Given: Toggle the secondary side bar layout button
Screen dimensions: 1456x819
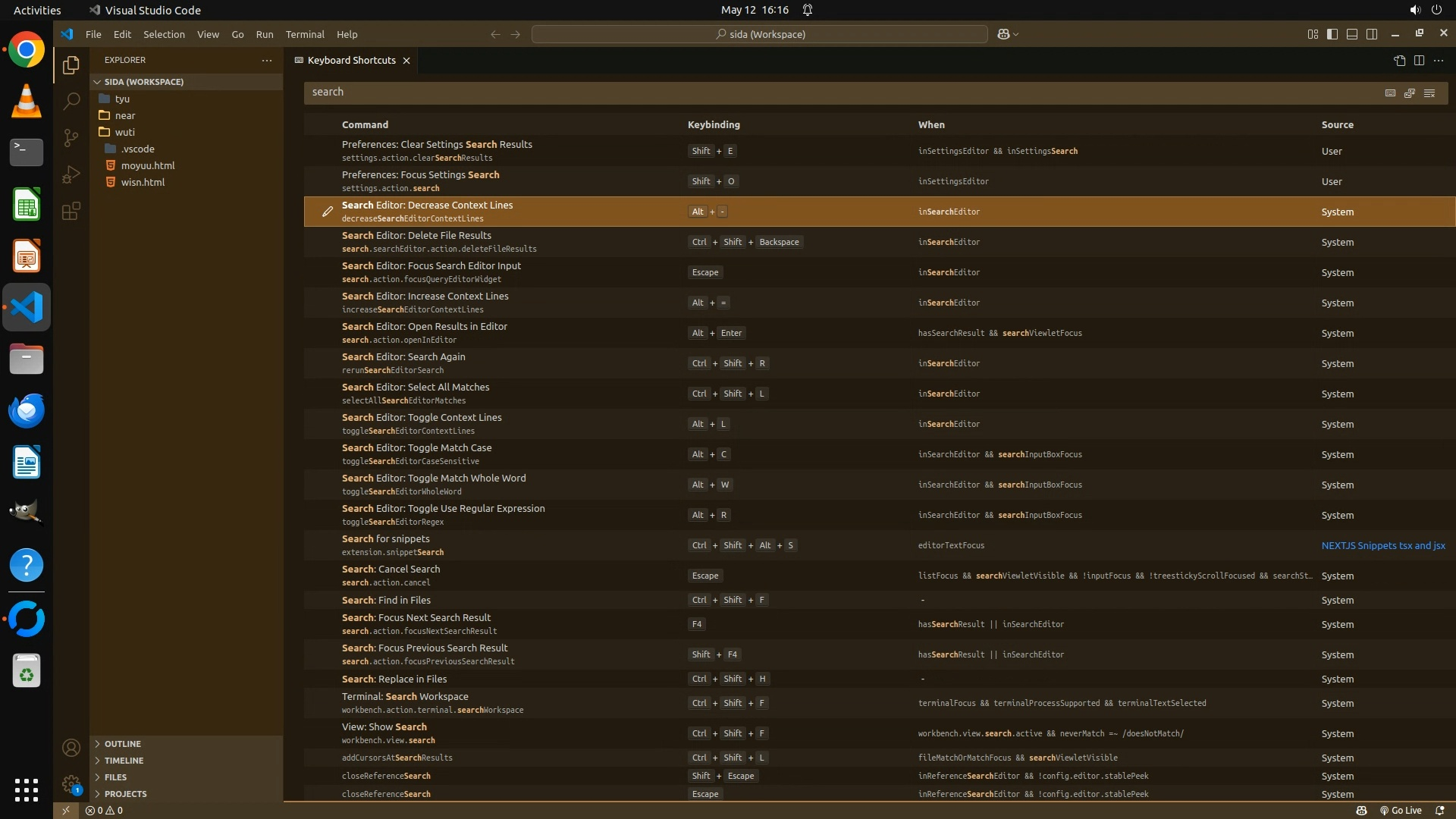Looking at the screenshot, I should pos(1372,34).
